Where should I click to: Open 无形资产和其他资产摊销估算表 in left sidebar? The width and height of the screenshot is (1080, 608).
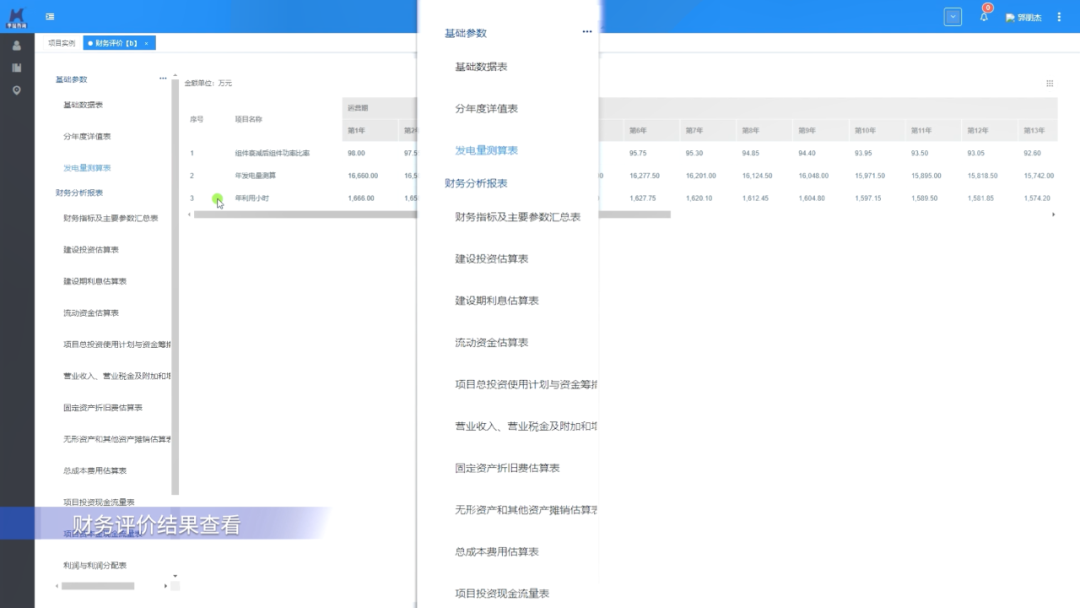(x=116, y=439)
